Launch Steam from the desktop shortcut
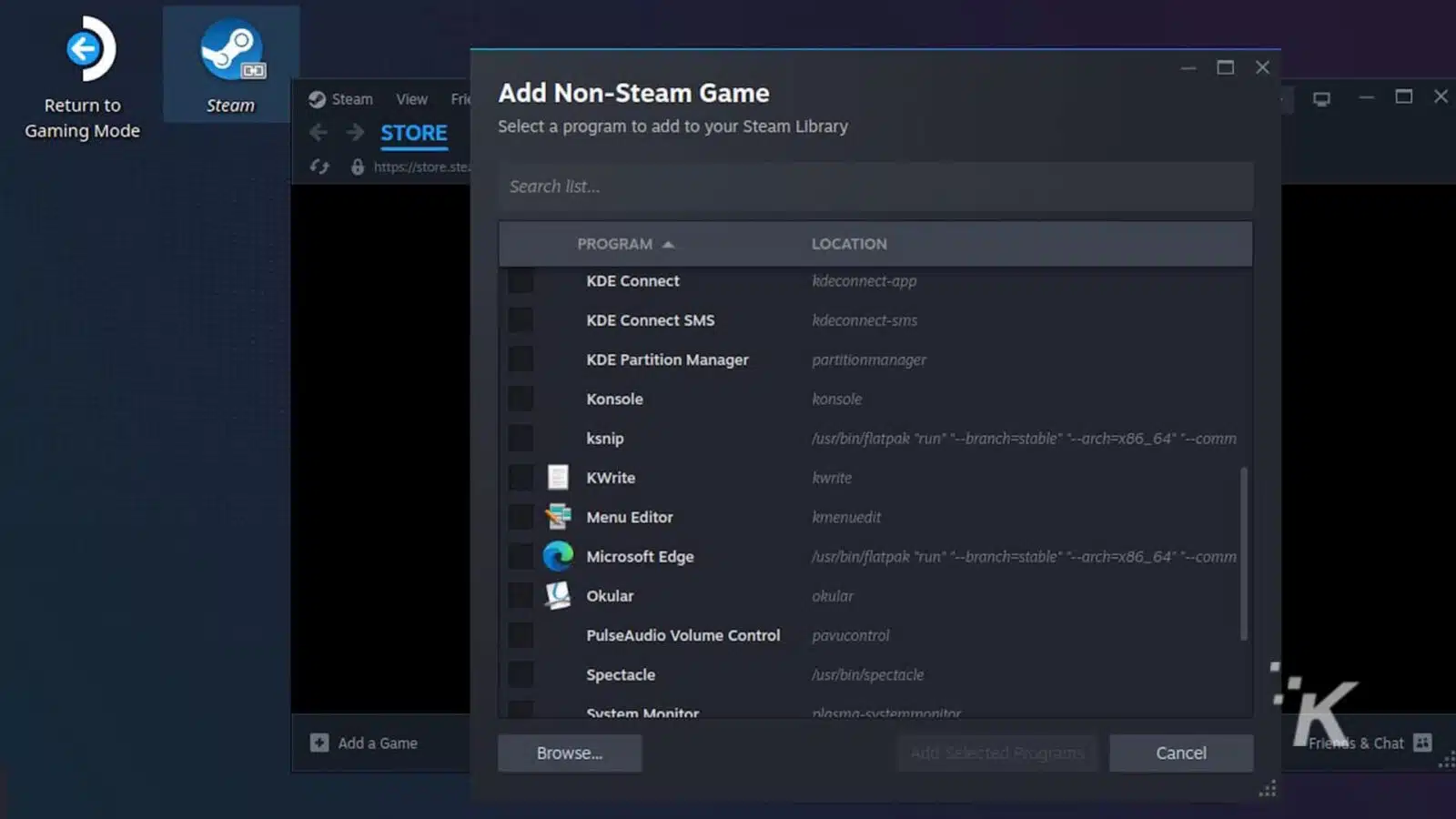The height and width of the screenshot is (819, 1456). click(x=230, y=50)
